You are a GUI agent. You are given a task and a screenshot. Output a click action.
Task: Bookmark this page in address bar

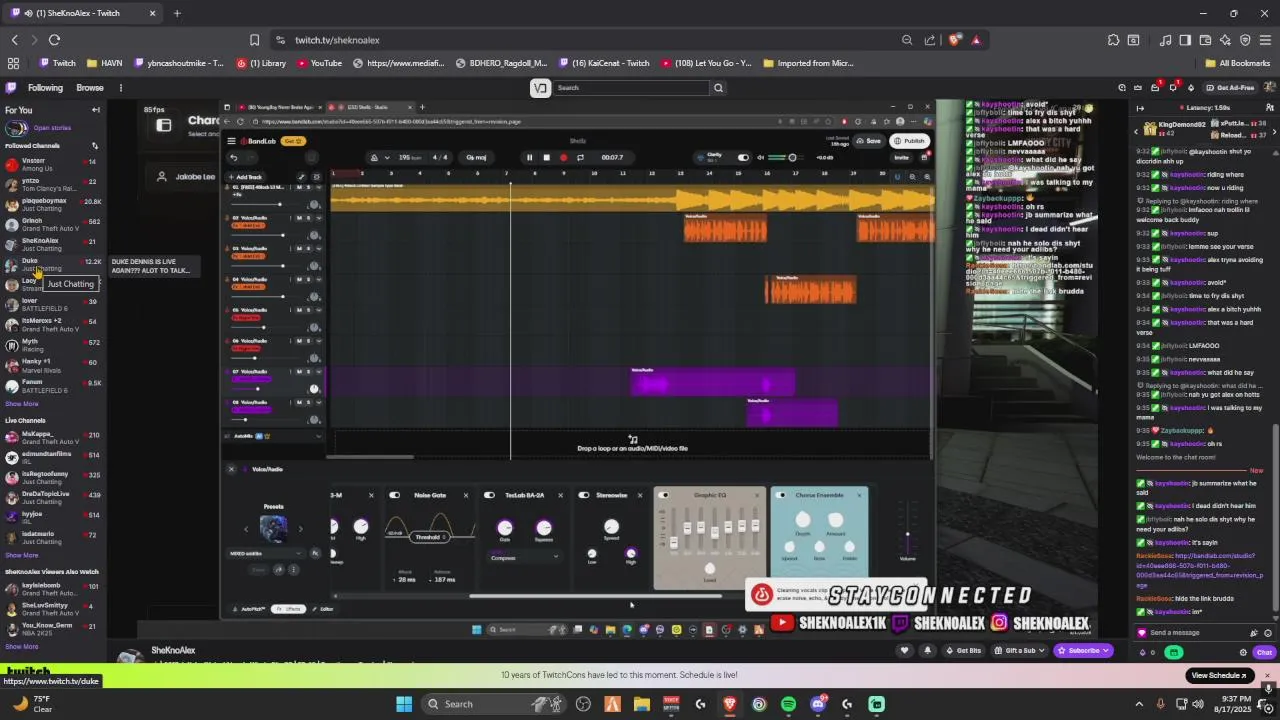point(254,40)
